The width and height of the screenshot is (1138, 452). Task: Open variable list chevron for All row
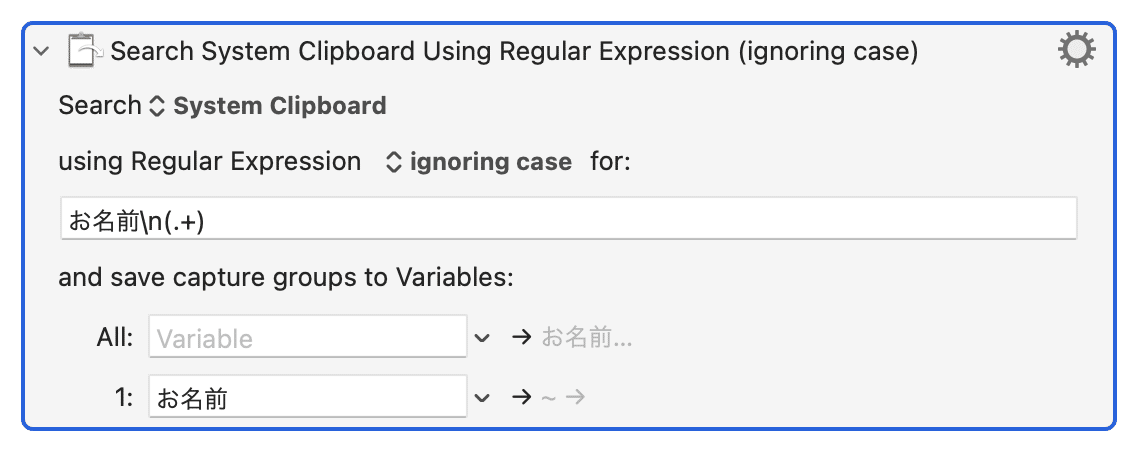[x=483, y=338]
